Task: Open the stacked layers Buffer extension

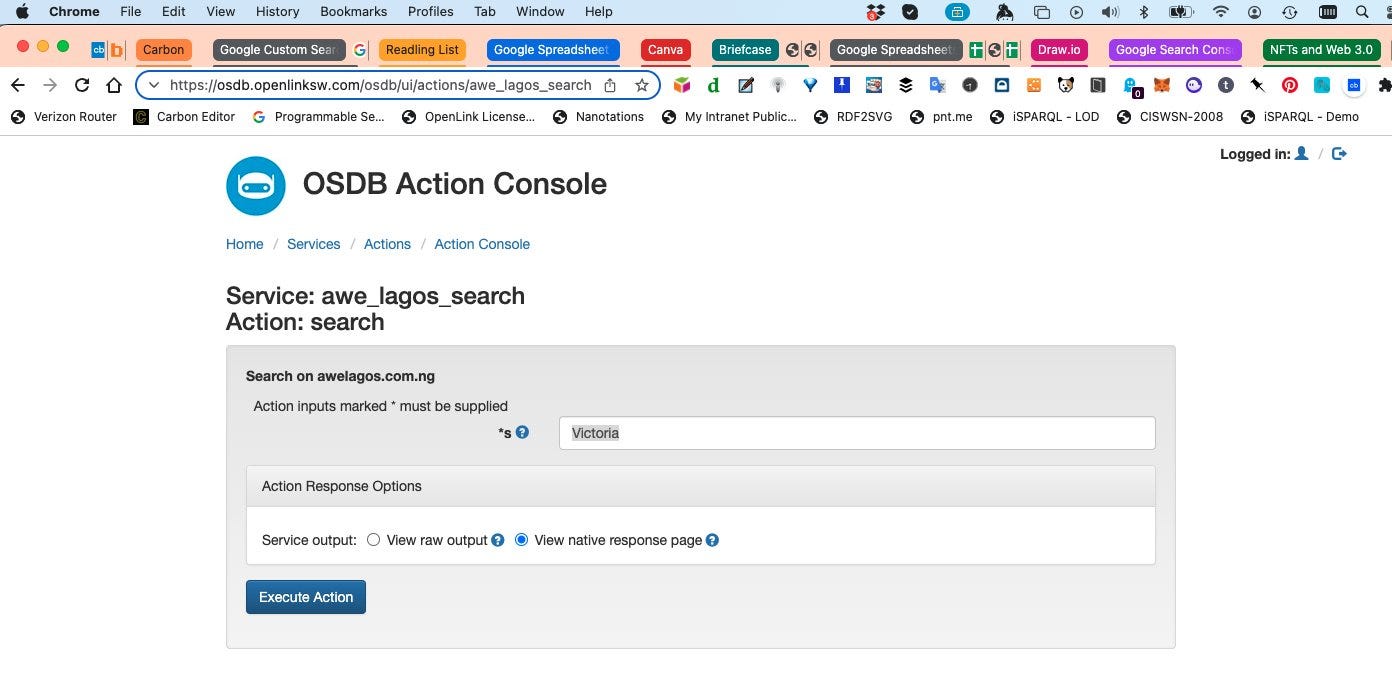Action: (x=906, y=86)
